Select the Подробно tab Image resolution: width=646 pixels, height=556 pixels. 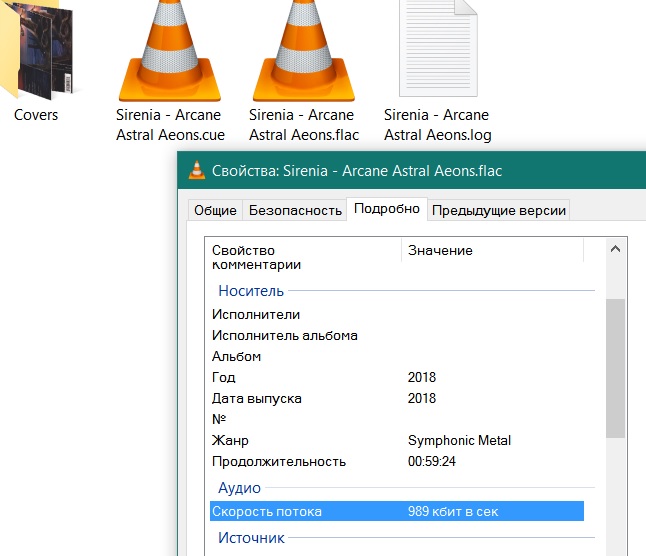(386, 209)
